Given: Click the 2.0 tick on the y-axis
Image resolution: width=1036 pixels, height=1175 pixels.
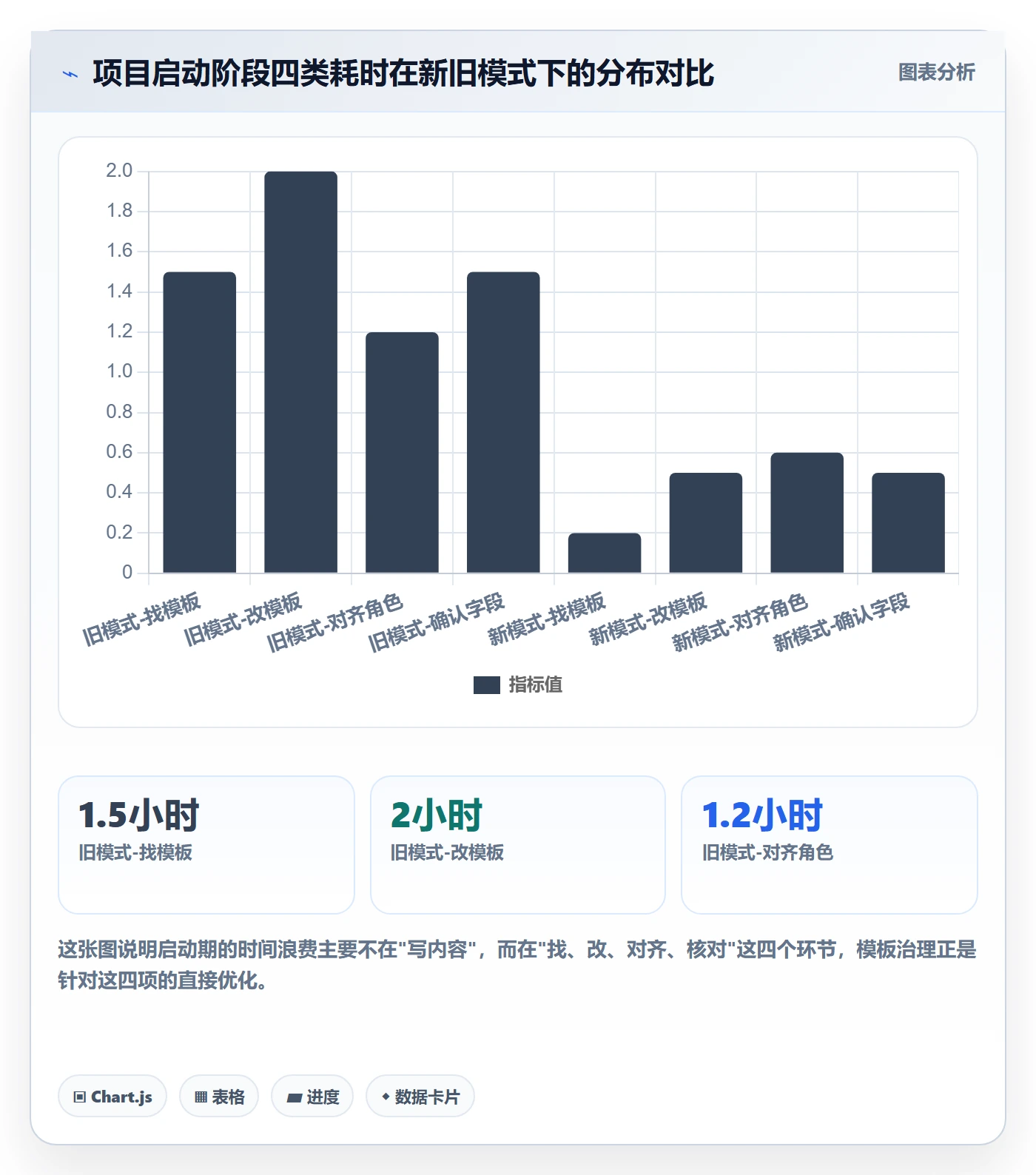Looking at the screenshot, I should click(119, 171).
